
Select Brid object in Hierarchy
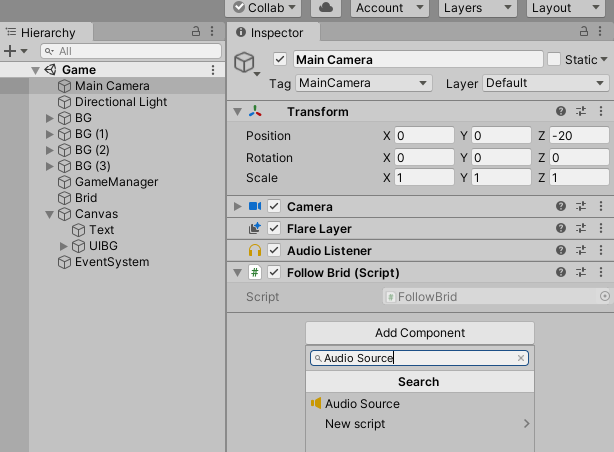click(x=86, y=198)
